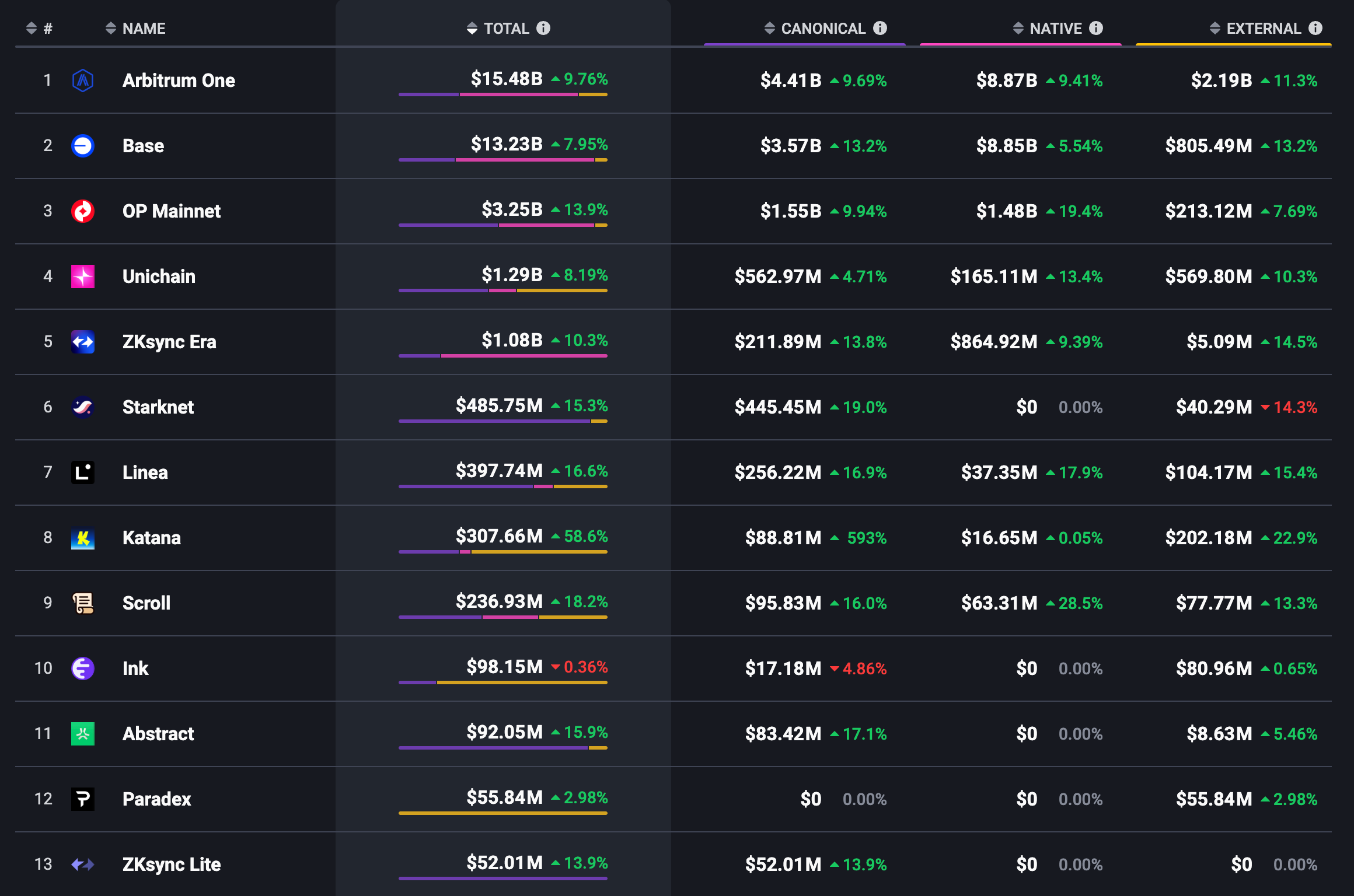Click the OP Mainnet red logo
The width and height of the screenshot is (1354, 896).
click(83, 211)
